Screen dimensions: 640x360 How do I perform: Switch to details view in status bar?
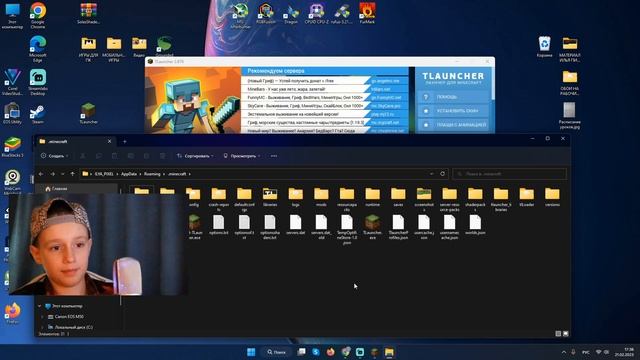(x=558, y=333)
